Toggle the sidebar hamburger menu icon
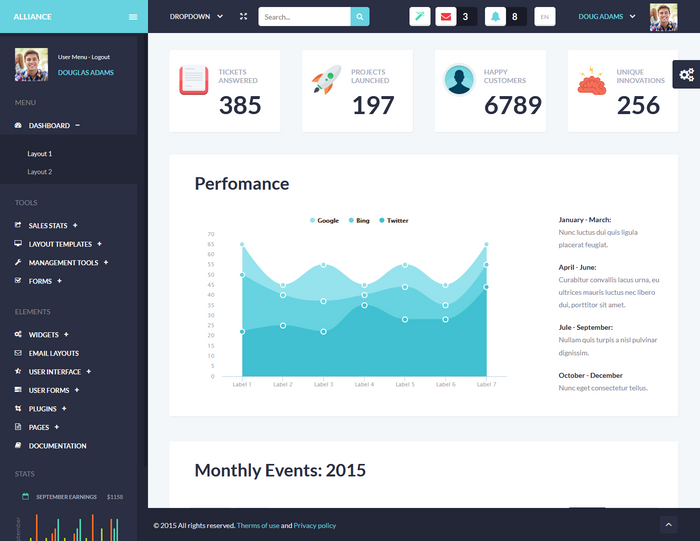Viewport: 700px width, 541px height. 133,17
